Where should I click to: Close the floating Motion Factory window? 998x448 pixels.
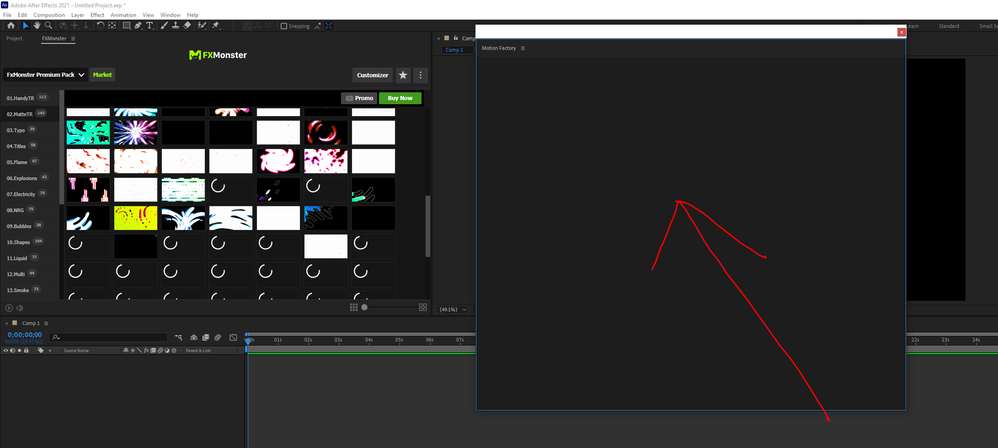click(901, 32)
